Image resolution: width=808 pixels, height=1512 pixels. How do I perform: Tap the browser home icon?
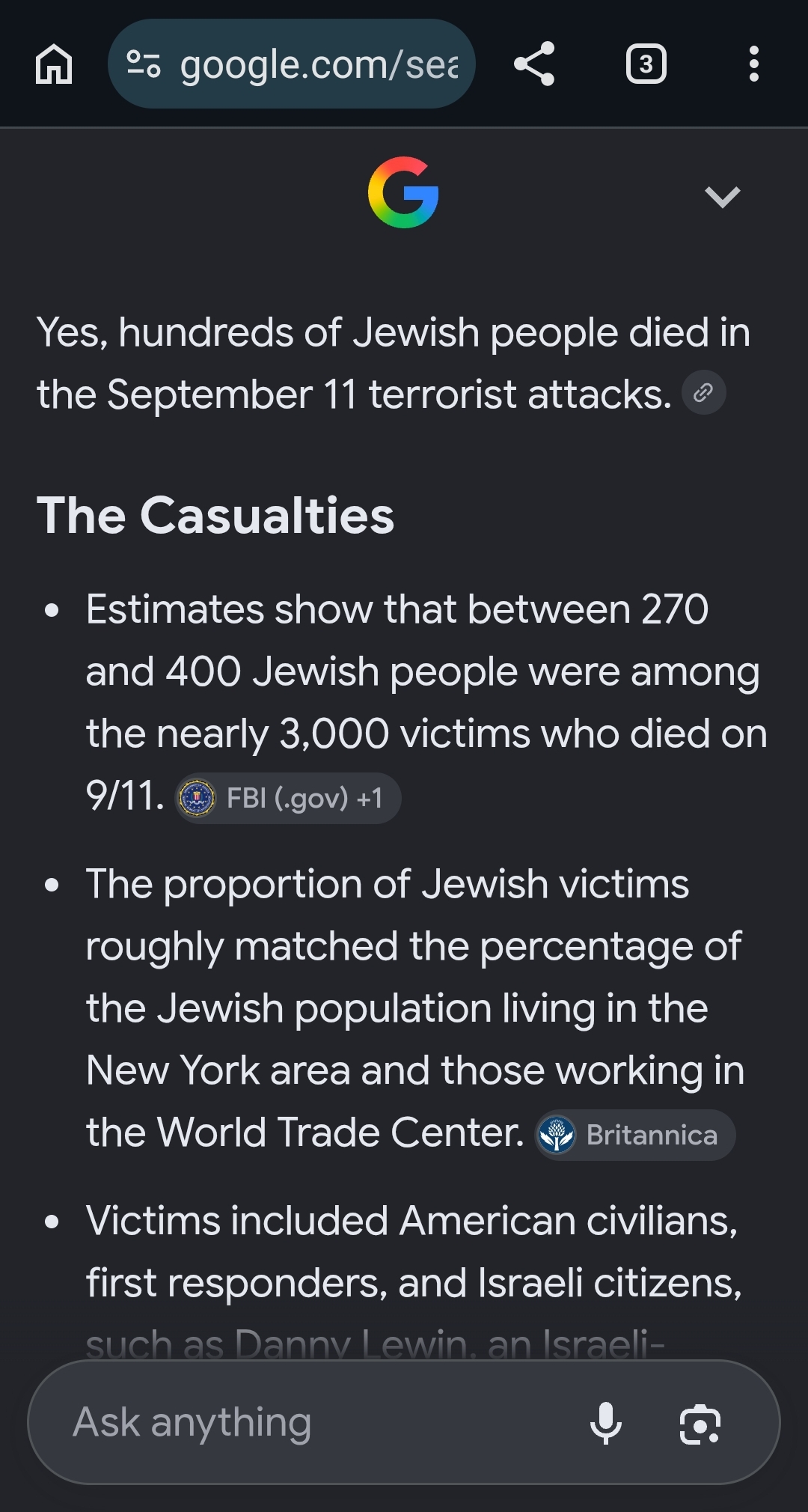pos(54,64)
